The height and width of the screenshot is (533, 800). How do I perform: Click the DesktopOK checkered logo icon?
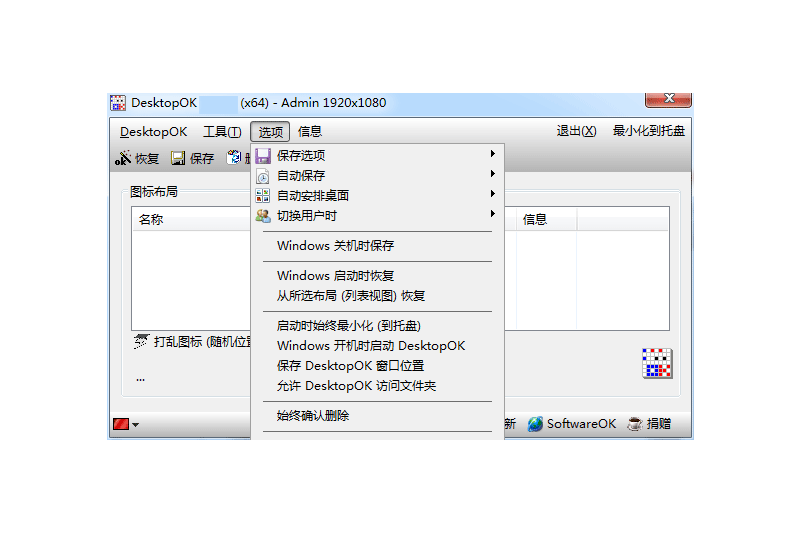656,363
